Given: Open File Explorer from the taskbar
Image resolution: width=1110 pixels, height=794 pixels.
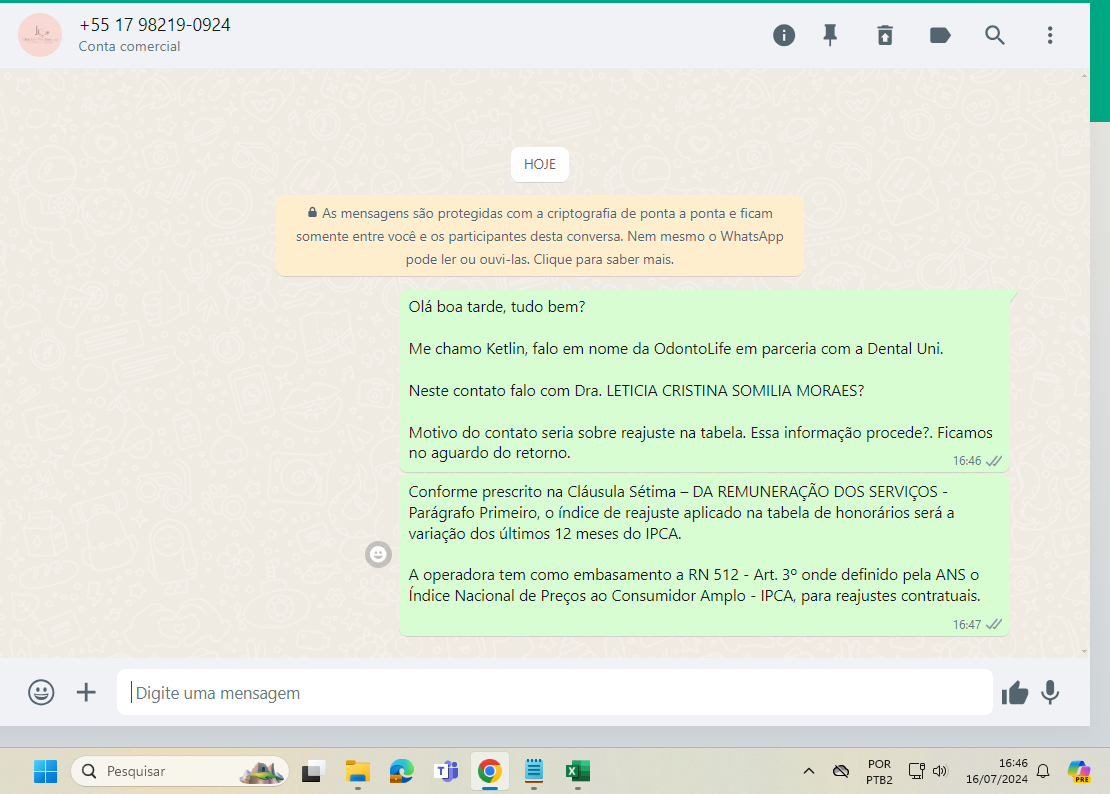Looking at the screenshot, I should pyautogui.click(x=357, y=771).
